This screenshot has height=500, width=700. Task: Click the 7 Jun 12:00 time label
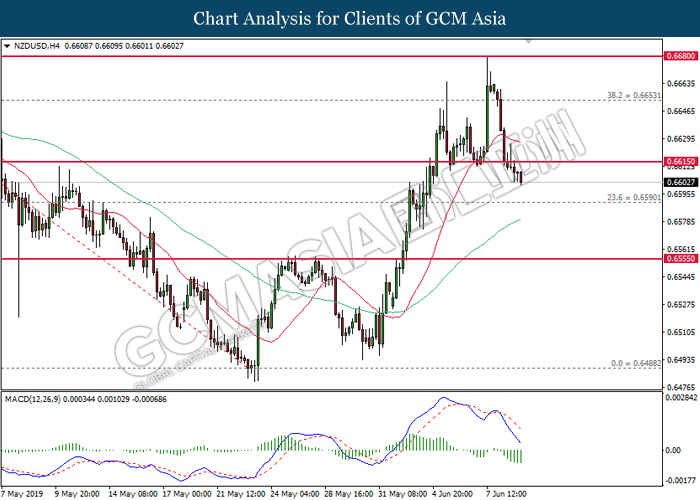pos(506,494)
